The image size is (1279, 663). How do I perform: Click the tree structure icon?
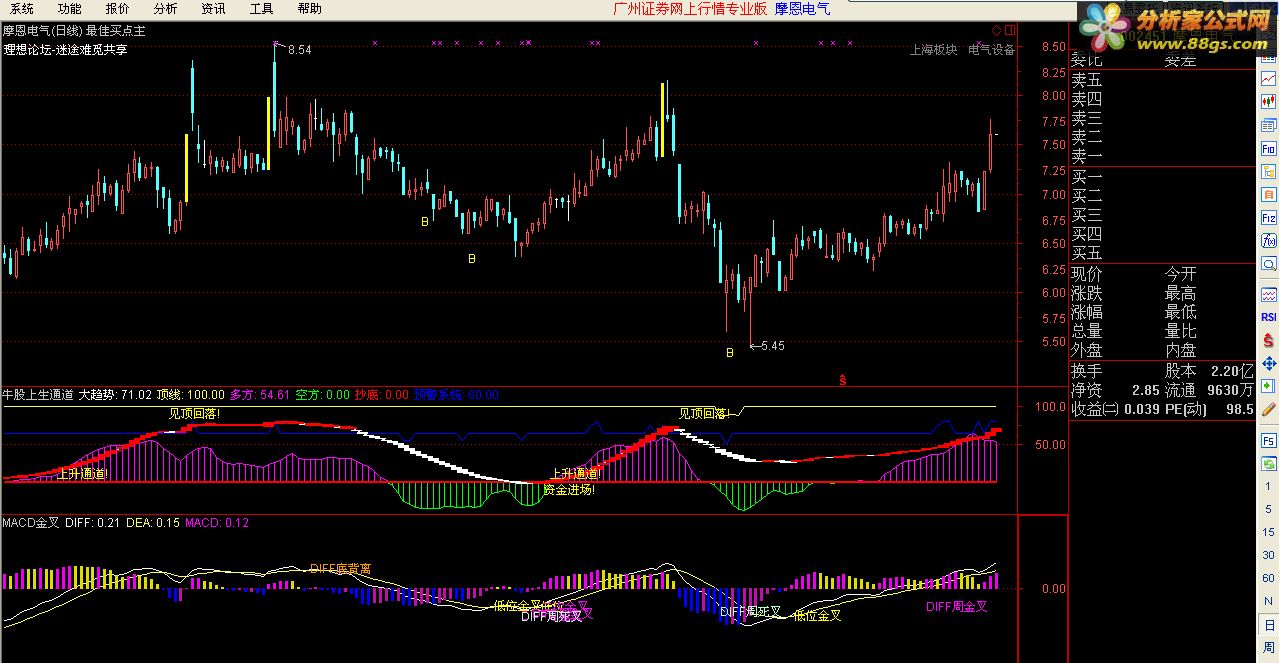(x=1268, y=172)
